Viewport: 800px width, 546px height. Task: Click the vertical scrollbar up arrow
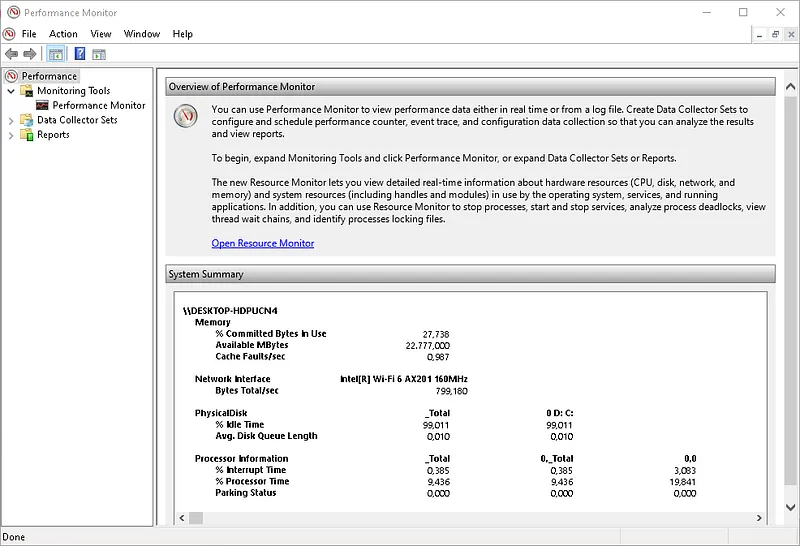[x=790, y=86]
